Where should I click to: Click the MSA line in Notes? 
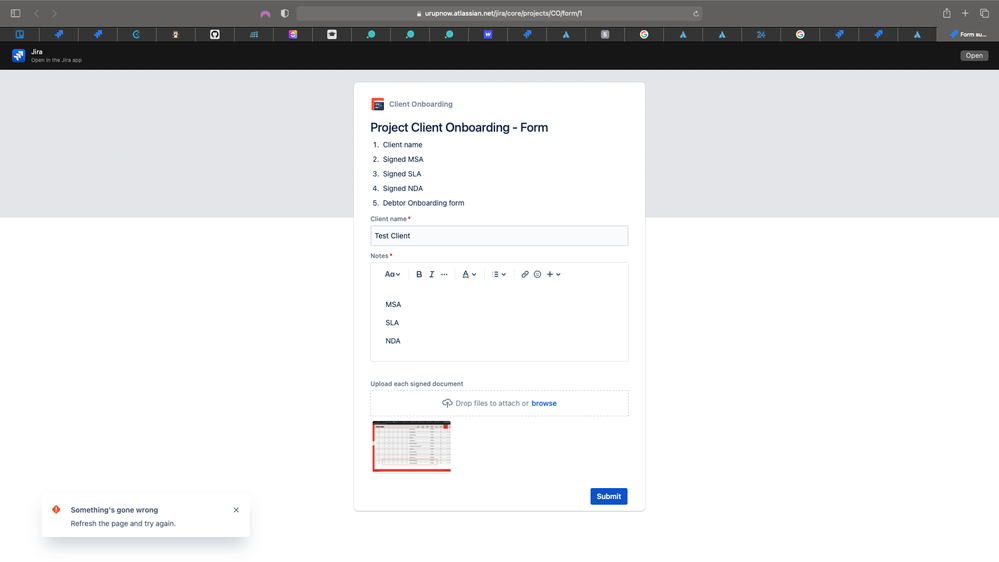[x=393, y=305]
